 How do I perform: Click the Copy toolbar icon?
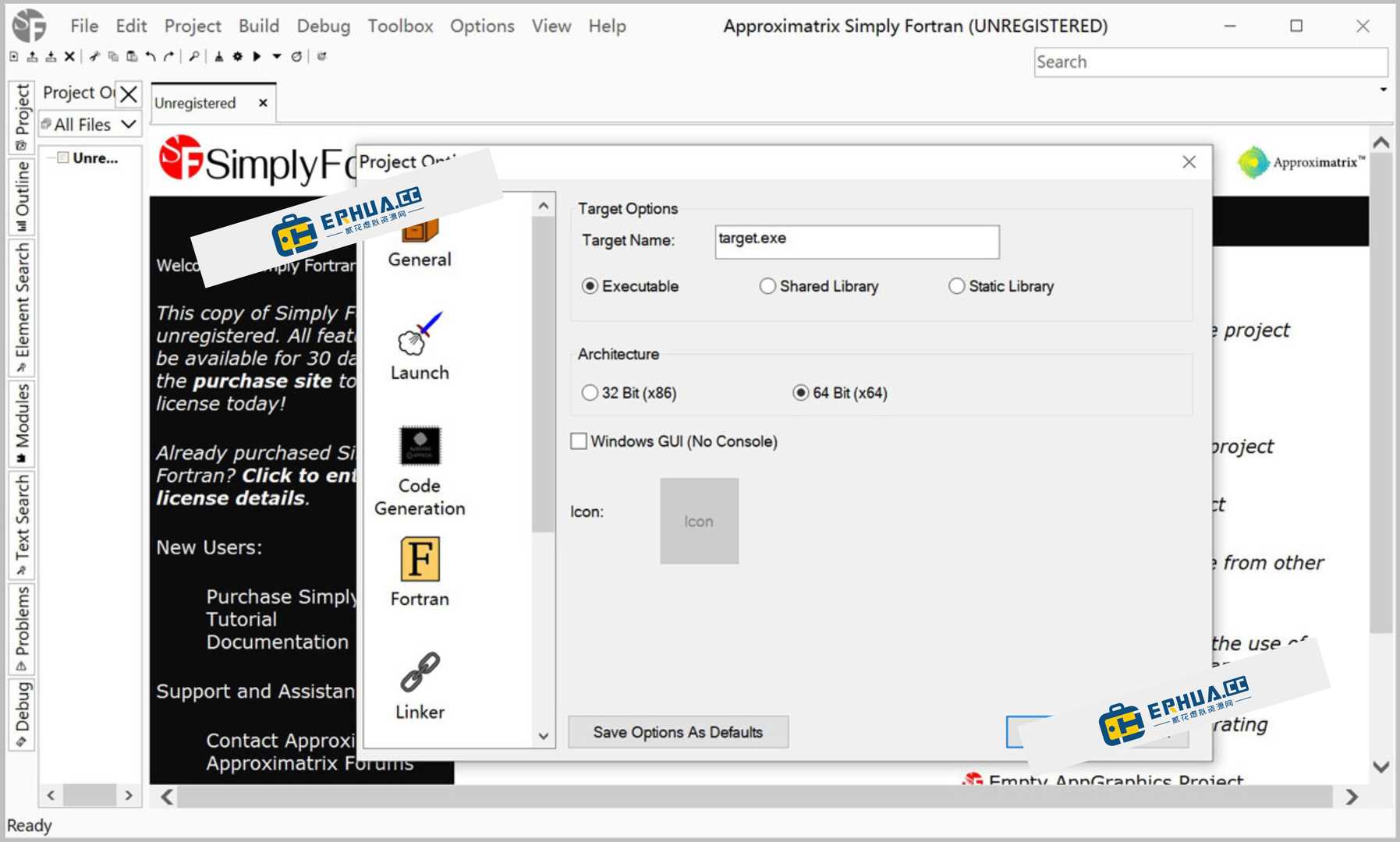[x=113, y=56]
